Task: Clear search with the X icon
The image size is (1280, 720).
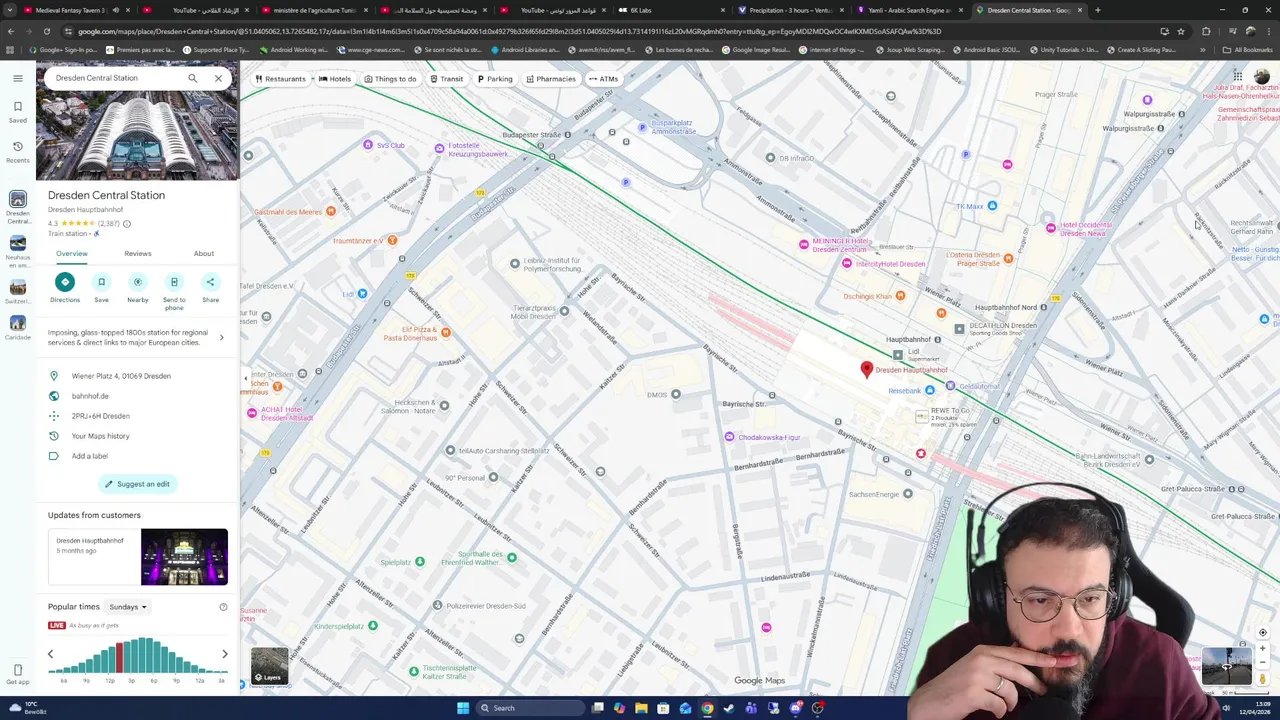Action: (x=218, y=78)
